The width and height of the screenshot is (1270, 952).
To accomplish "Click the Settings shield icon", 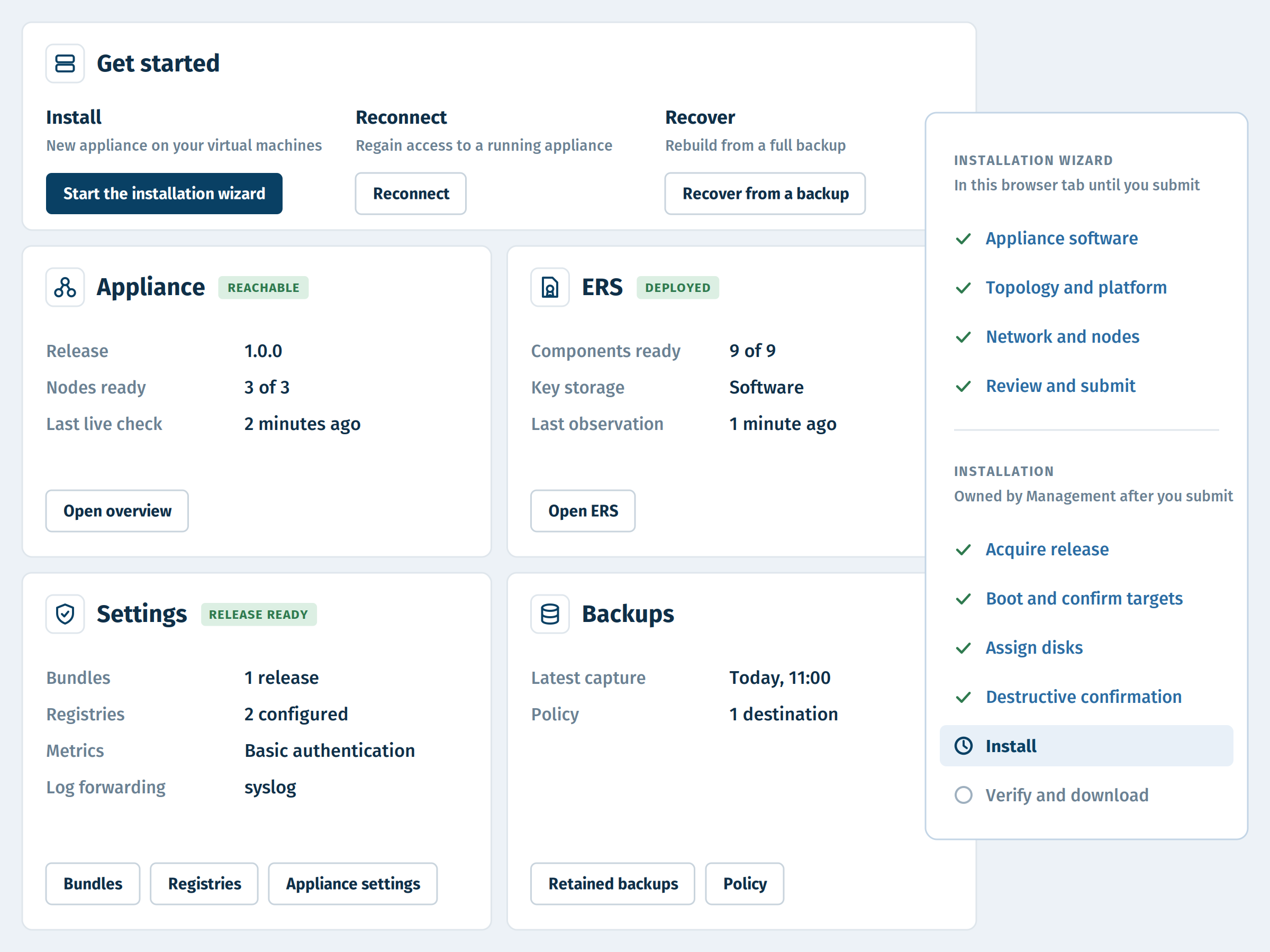I will 65,614.
